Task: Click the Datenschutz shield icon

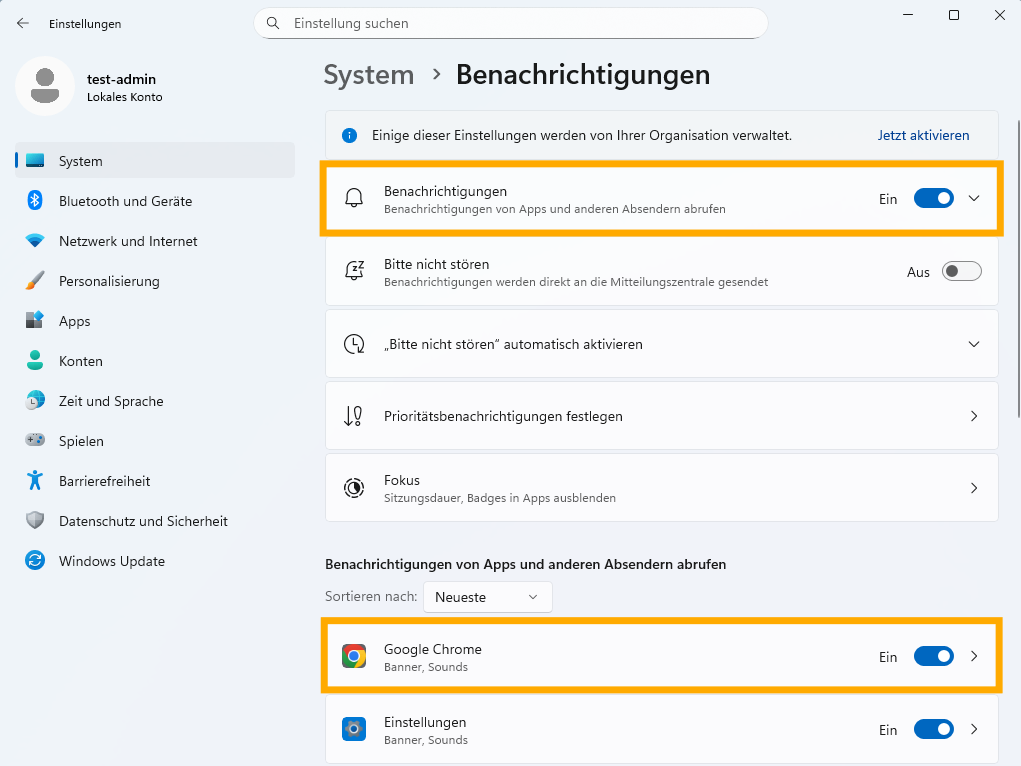Action: pyautogui.click(x=35, y=521)
